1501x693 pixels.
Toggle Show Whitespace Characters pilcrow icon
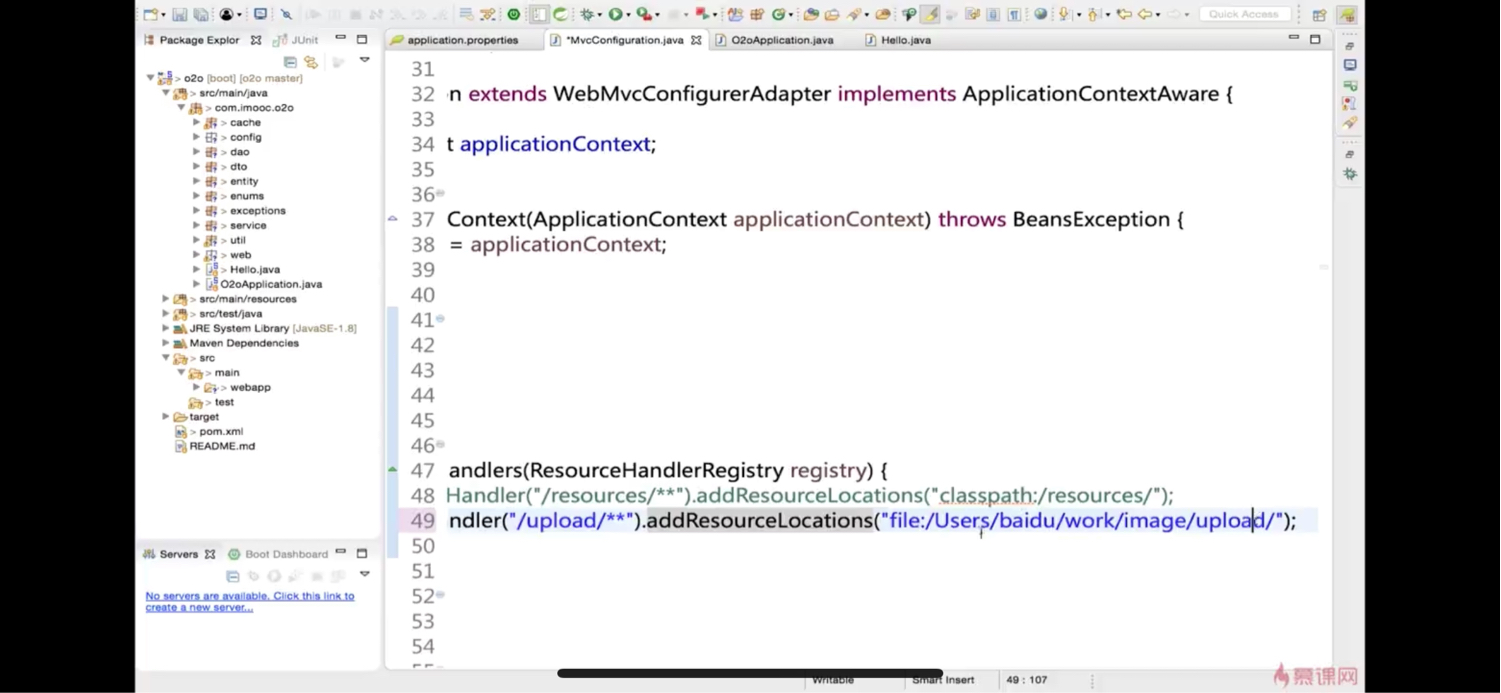click(1014, 15)
